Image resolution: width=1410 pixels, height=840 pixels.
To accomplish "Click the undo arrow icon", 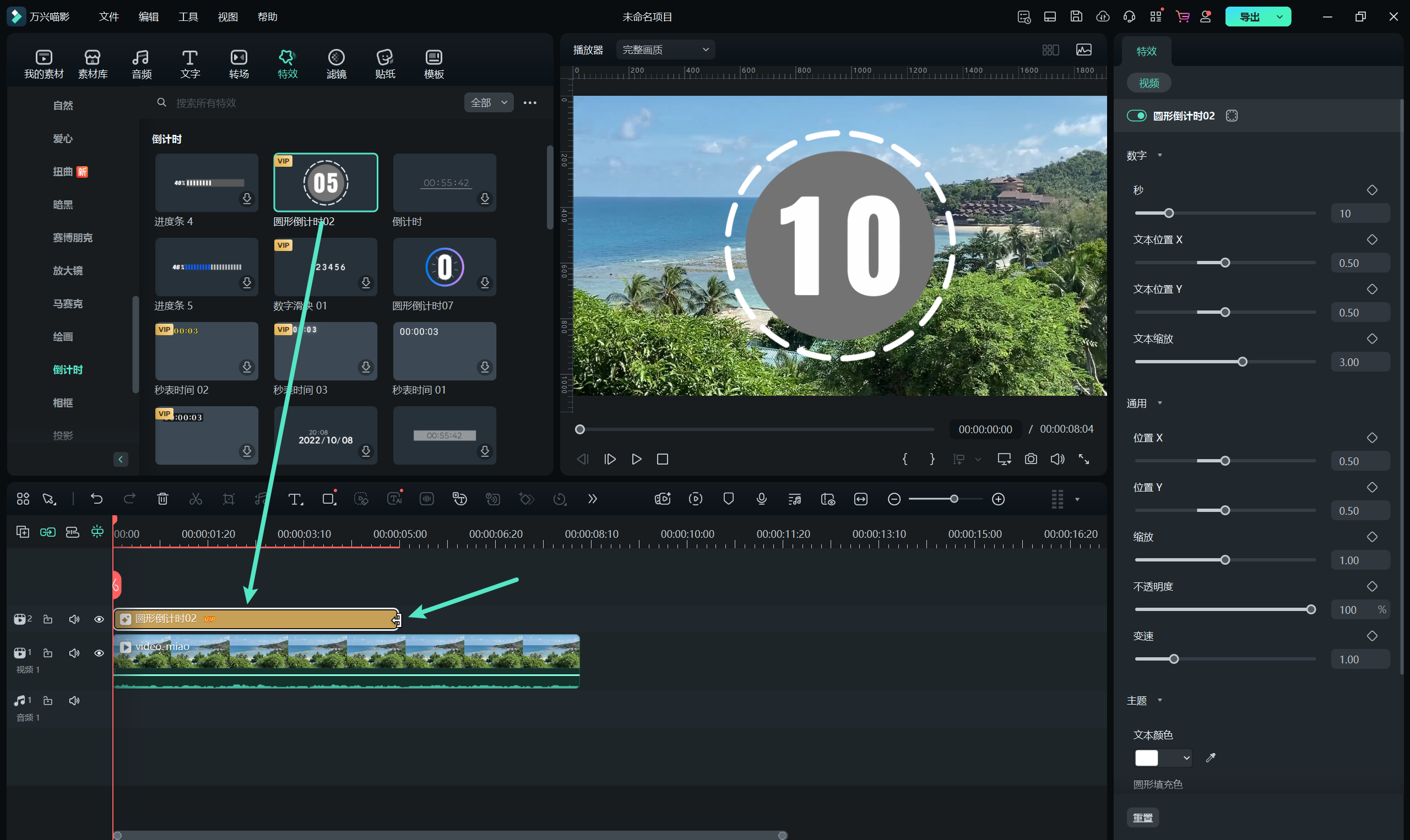I will pyautogui.click(x=97, y=499).
